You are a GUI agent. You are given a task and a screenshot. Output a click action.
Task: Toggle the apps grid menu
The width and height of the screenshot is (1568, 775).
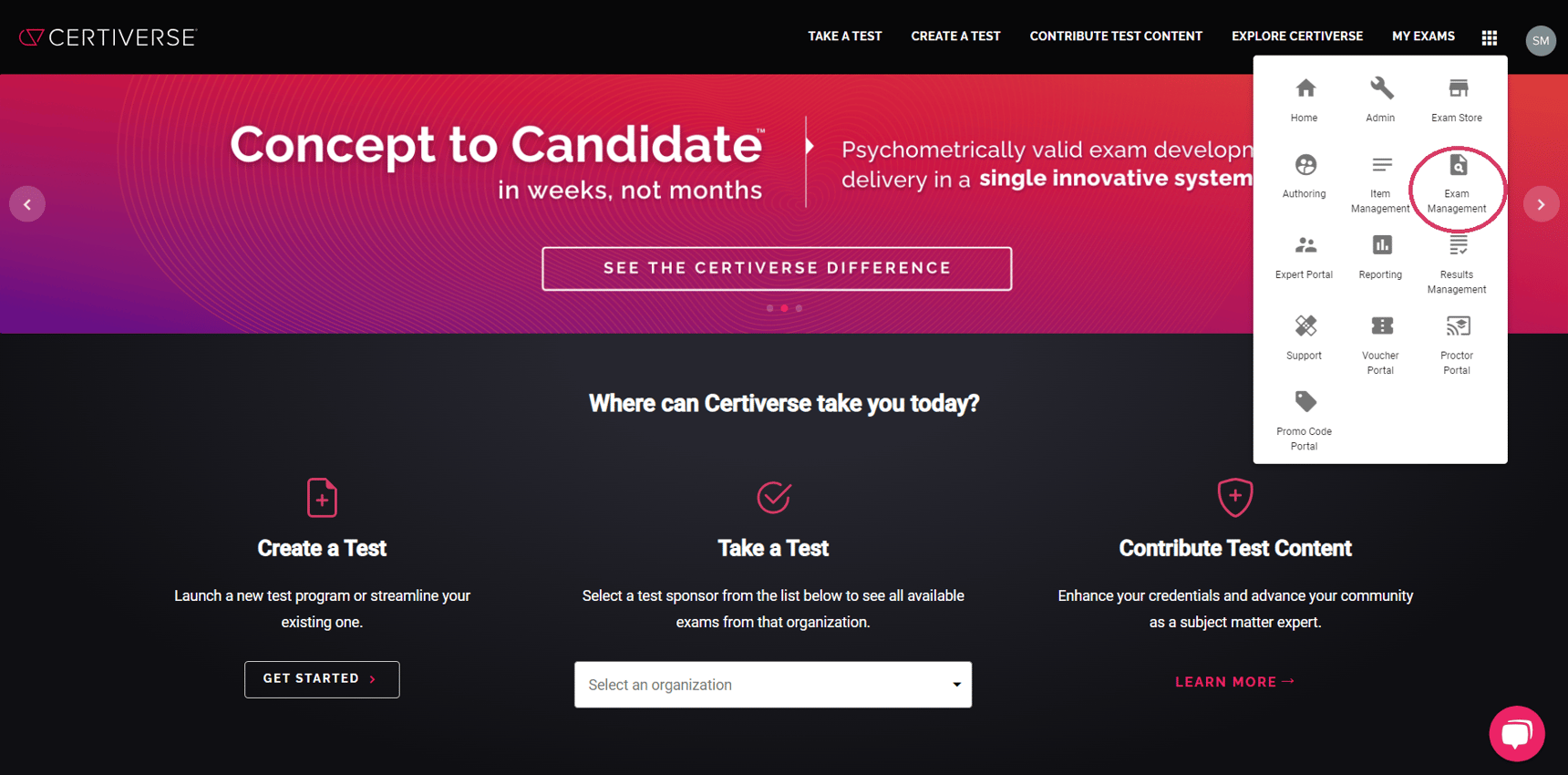coord(1490,37)
